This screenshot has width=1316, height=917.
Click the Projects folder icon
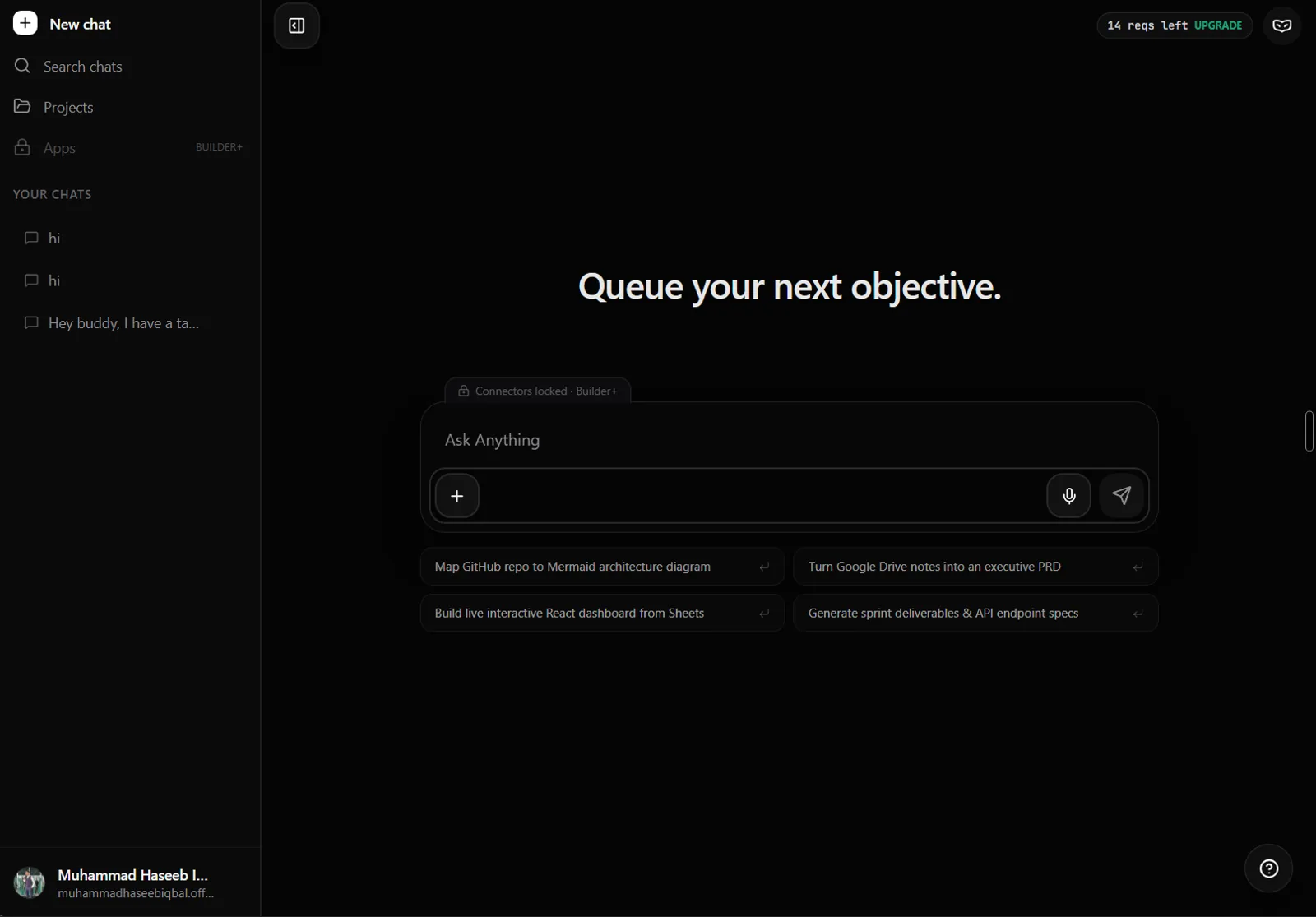pos(22,106)
